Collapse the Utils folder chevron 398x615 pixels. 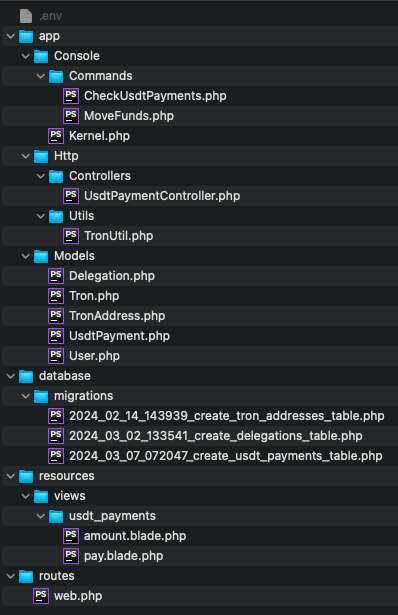click(41, 217)
